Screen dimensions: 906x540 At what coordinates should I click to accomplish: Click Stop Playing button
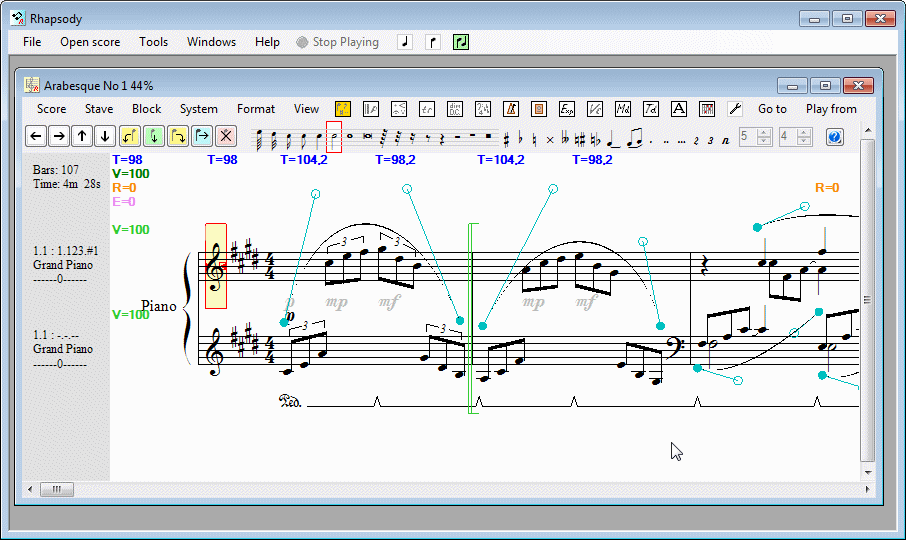pos(338,42)
